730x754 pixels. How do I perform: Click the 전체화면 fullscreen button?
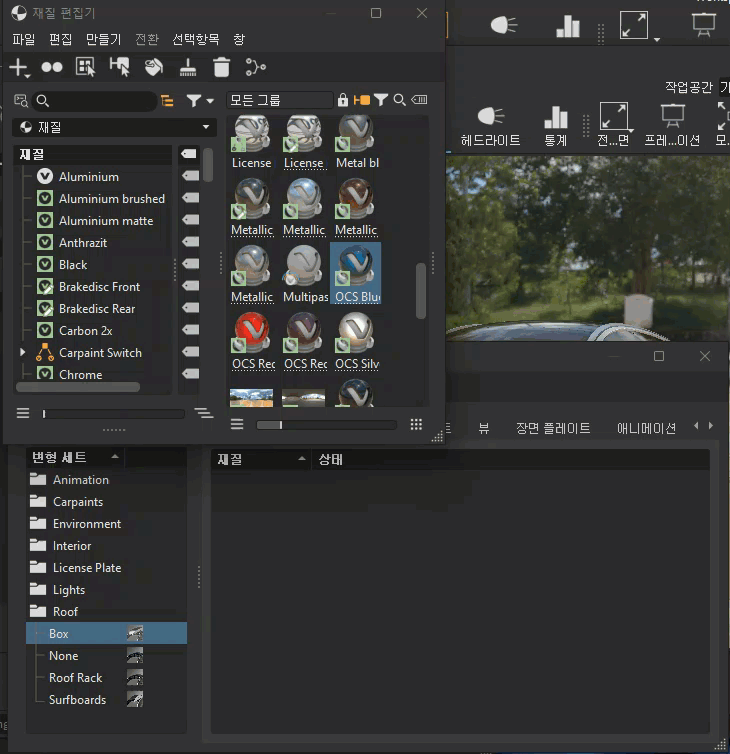(x=613, y=125)
